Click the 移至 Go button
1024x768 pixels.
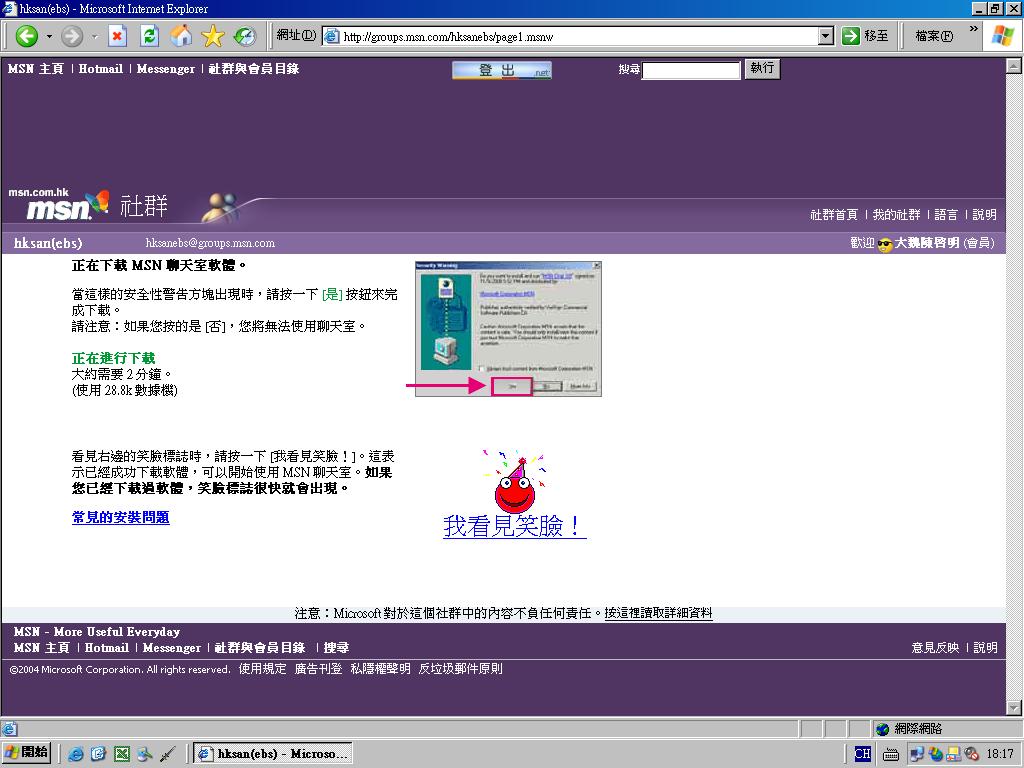point(865,36)
